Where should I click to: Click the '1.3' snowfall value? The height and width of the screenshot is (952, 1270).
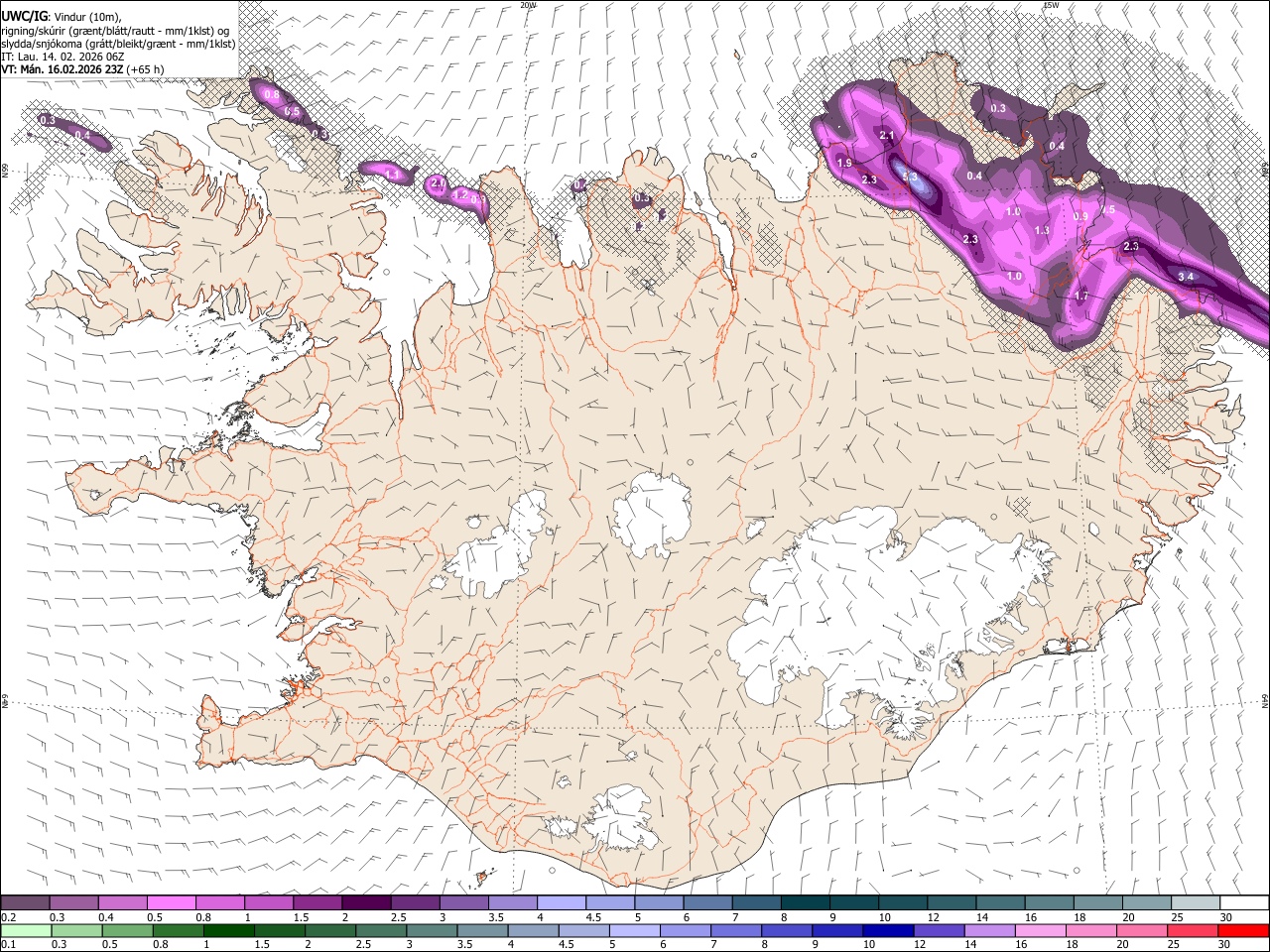(x=1042, y=230)
